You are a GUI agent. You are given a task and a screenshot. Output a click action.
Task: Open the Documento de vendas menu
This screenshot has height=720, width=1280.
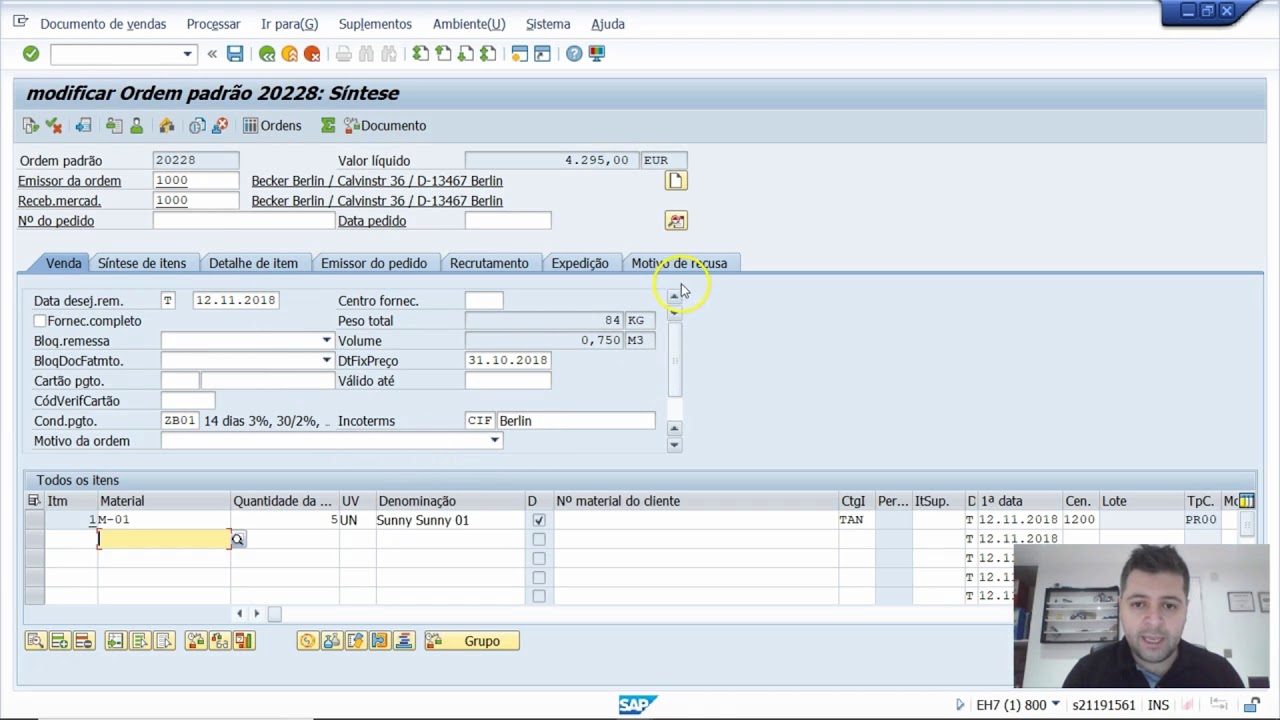[x=103, y=24]
